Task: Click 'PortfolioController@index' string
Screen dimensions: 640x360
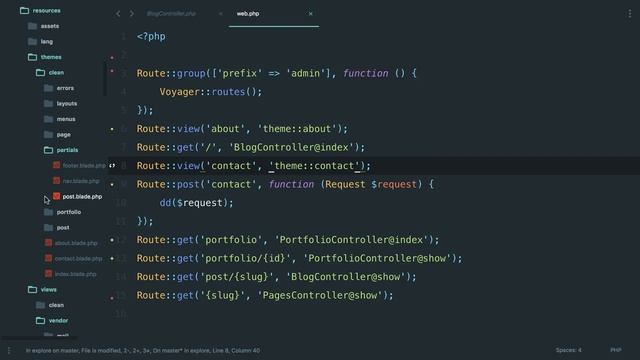Action: tap(351, 240)
